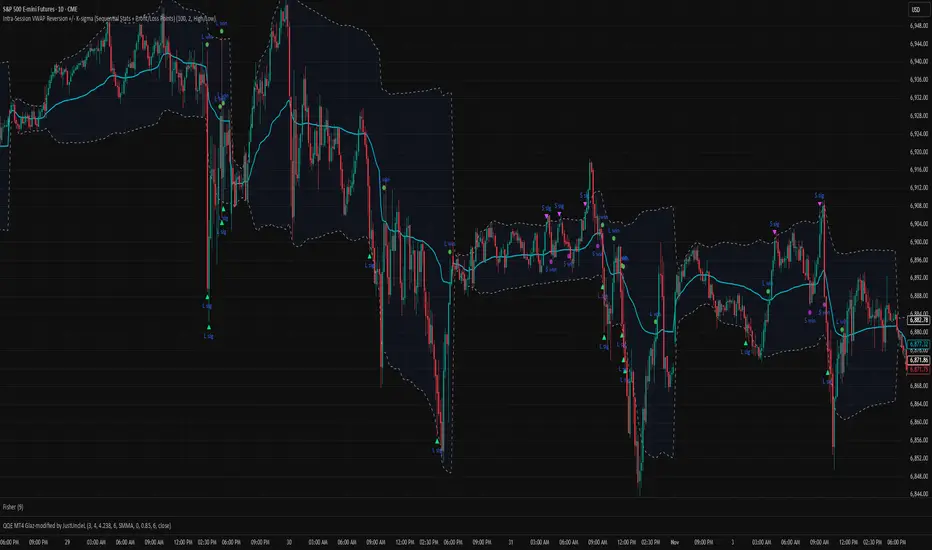Click the 6,892.00 price axis value
Screen dimensions: 932x550
(x=918, y=278)
